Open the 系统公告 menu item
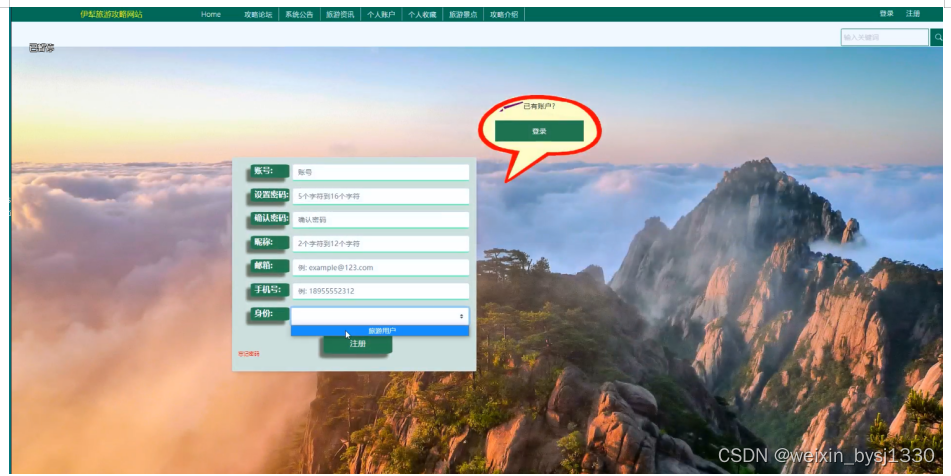 click(299, 14)
